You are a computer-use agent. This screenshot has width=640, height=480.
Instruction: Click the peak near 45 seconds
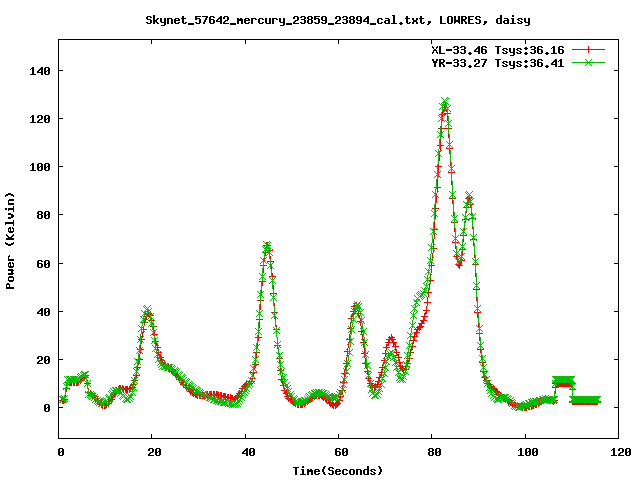point(267,245)
